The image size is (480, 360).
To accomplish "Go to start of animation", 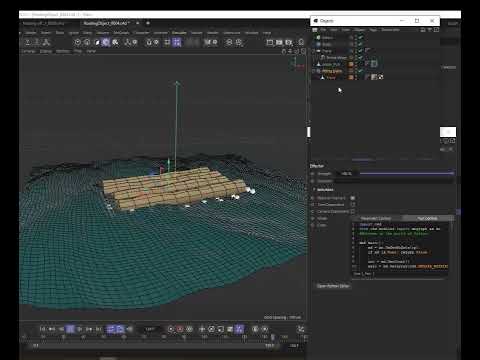I will (x=42, y=329).
